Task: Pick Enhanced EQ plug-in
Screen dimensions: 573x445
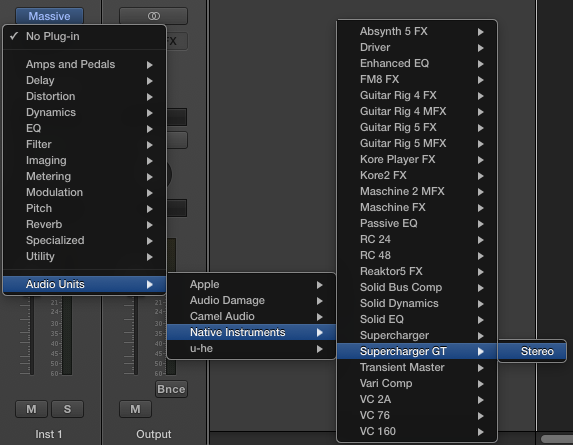Action: (417, 64)
